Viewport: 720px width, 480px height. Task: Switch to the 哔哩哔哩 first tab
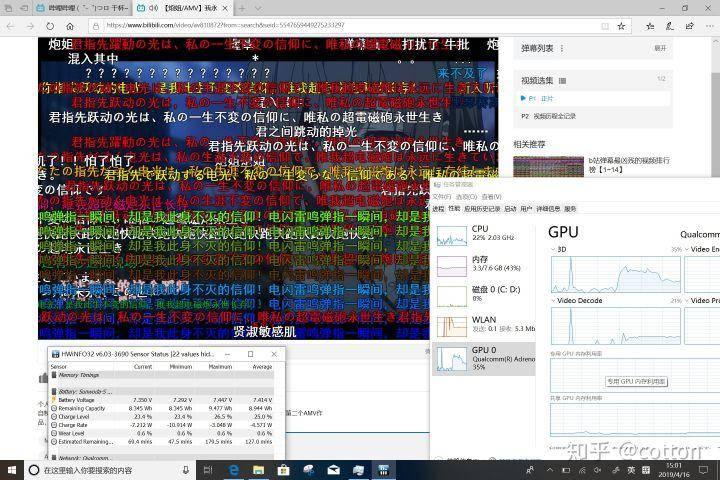(x=83, y=8)
